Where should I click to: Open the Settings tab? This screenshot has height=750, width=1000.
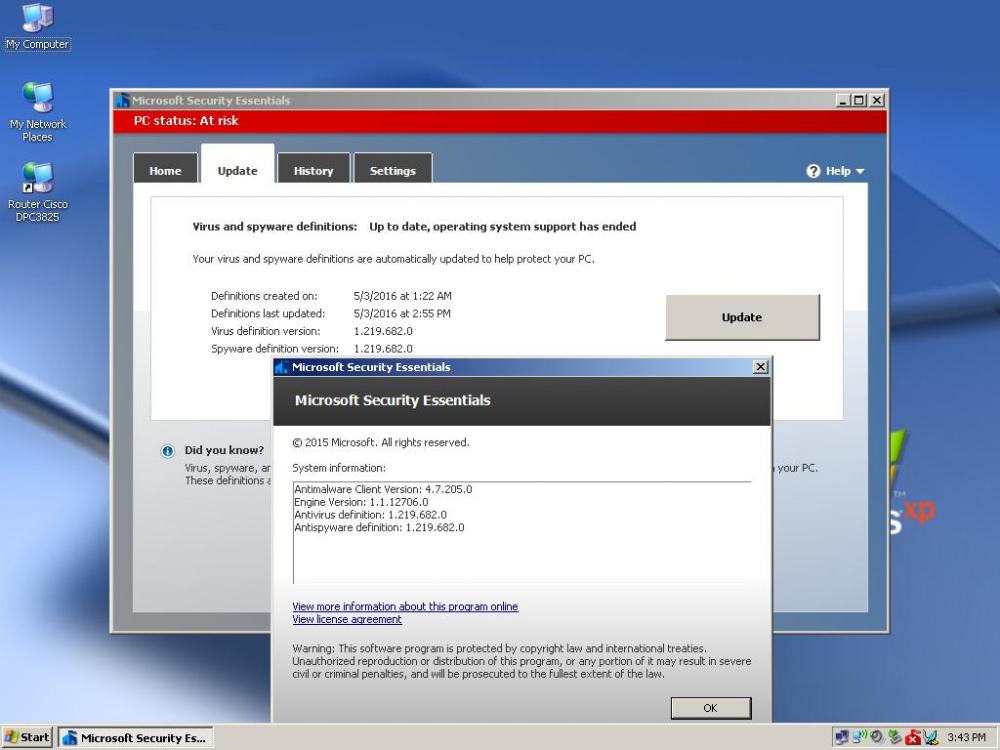point(392,171)
